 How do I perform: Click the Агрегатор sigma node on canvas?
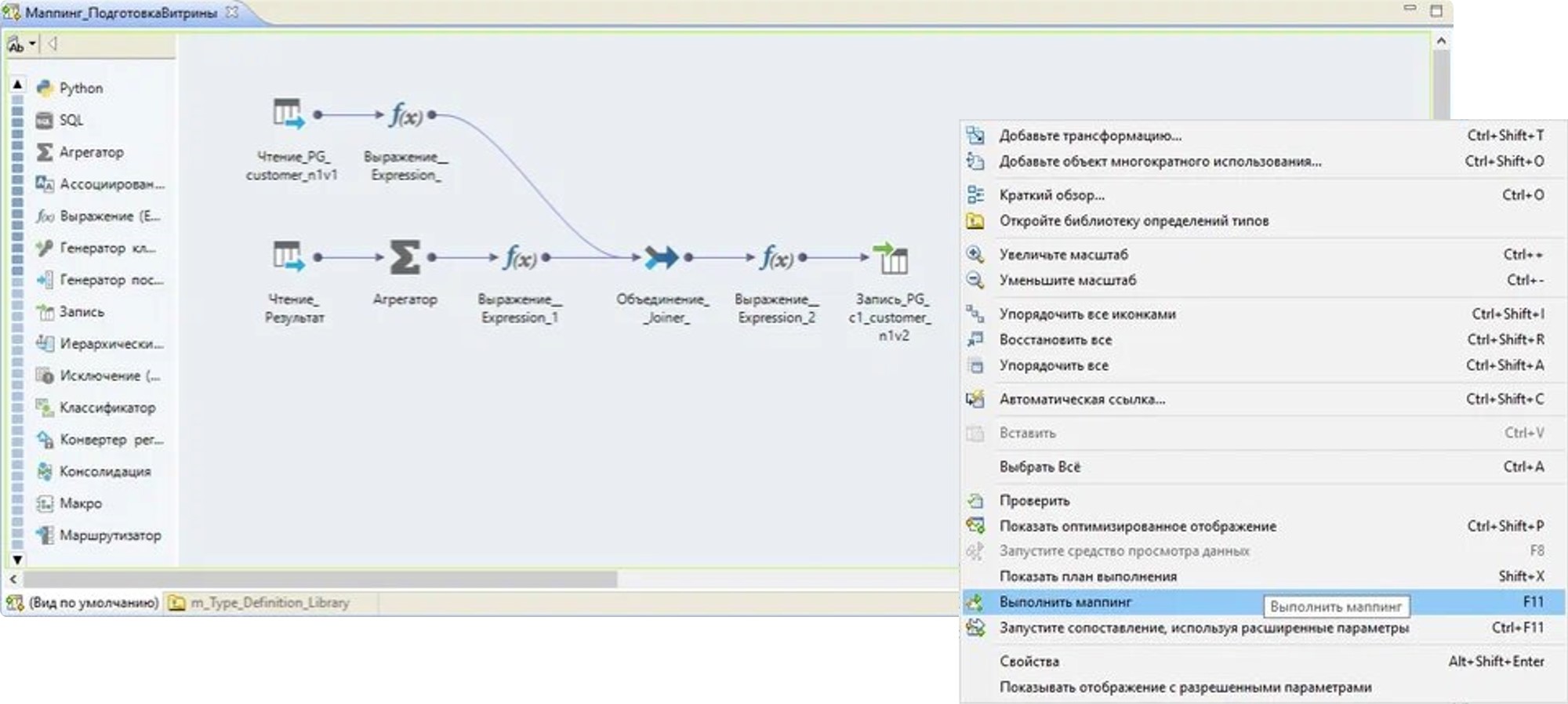[x=405, y=258]
